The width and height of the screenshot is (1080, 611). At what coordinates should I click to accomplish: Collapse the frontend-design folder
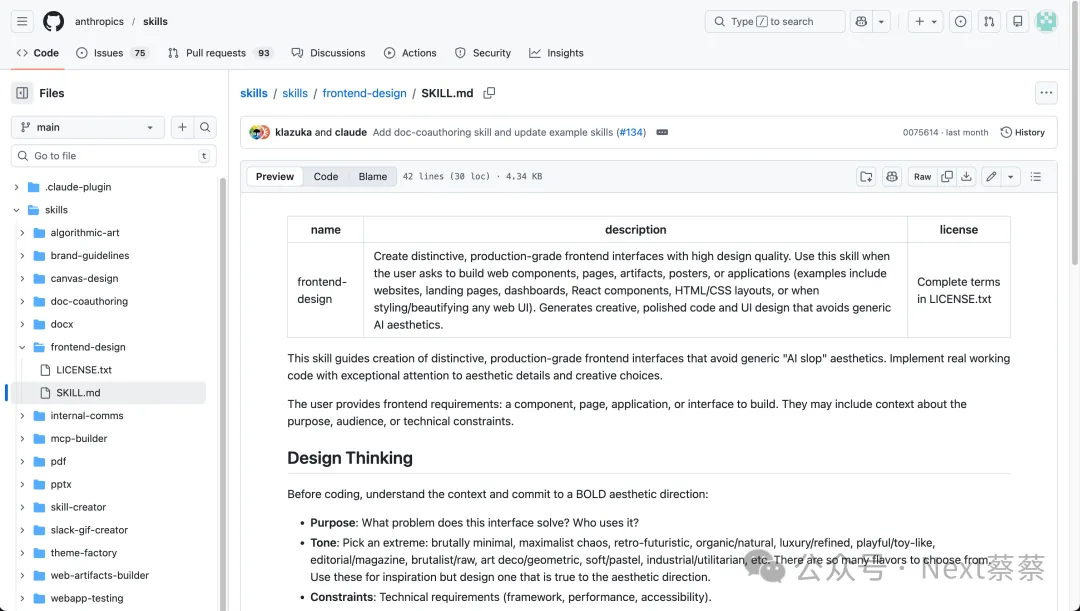tap(22, 347)
